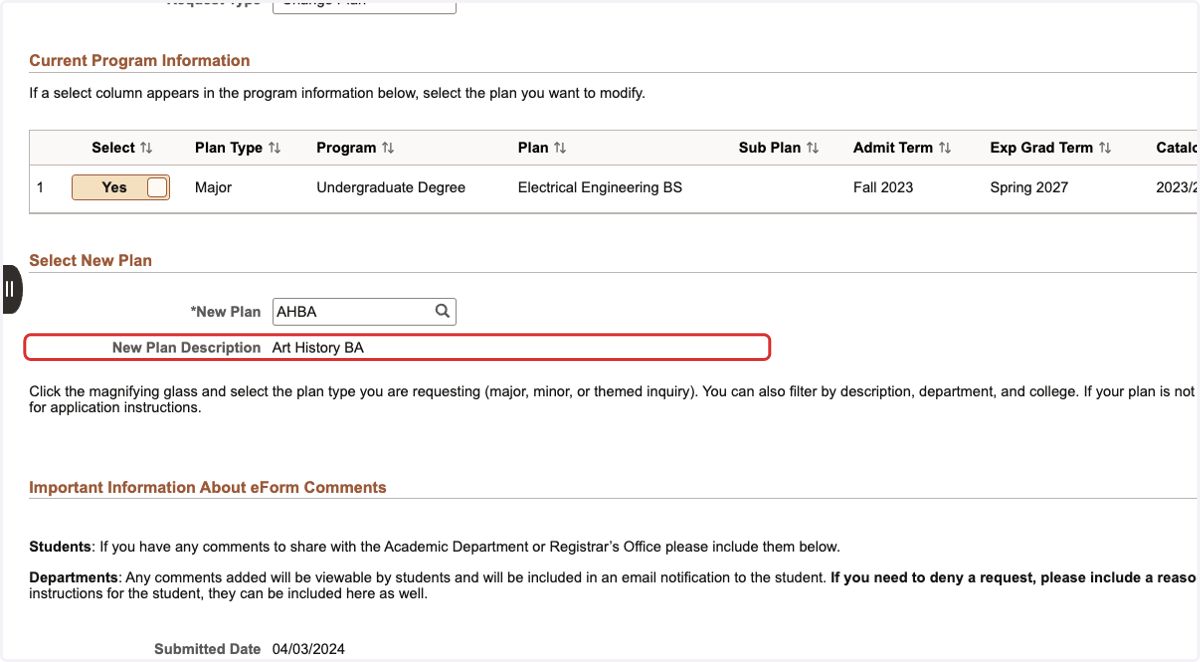The height and width of the screenshot is (662, 1200).
Task: Sort table by Plan column
Action: (x=542, y=147)
